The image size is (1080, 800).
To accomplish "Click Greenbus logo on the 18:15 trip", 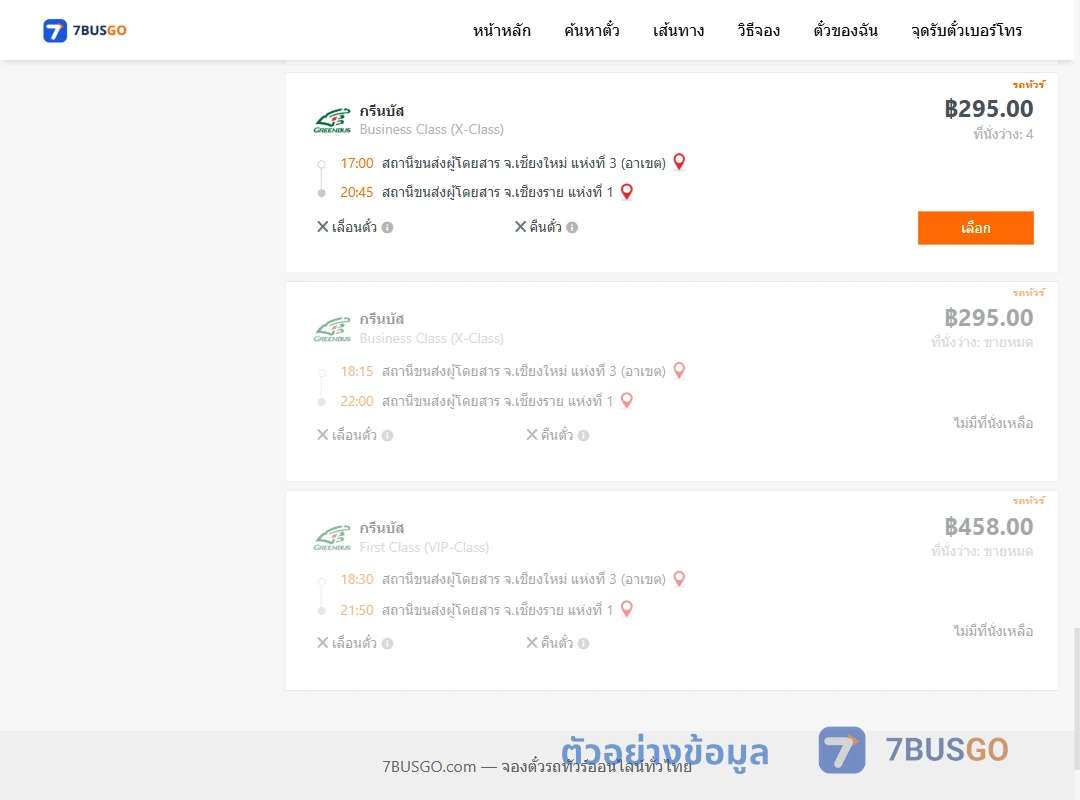I will 332,329.
